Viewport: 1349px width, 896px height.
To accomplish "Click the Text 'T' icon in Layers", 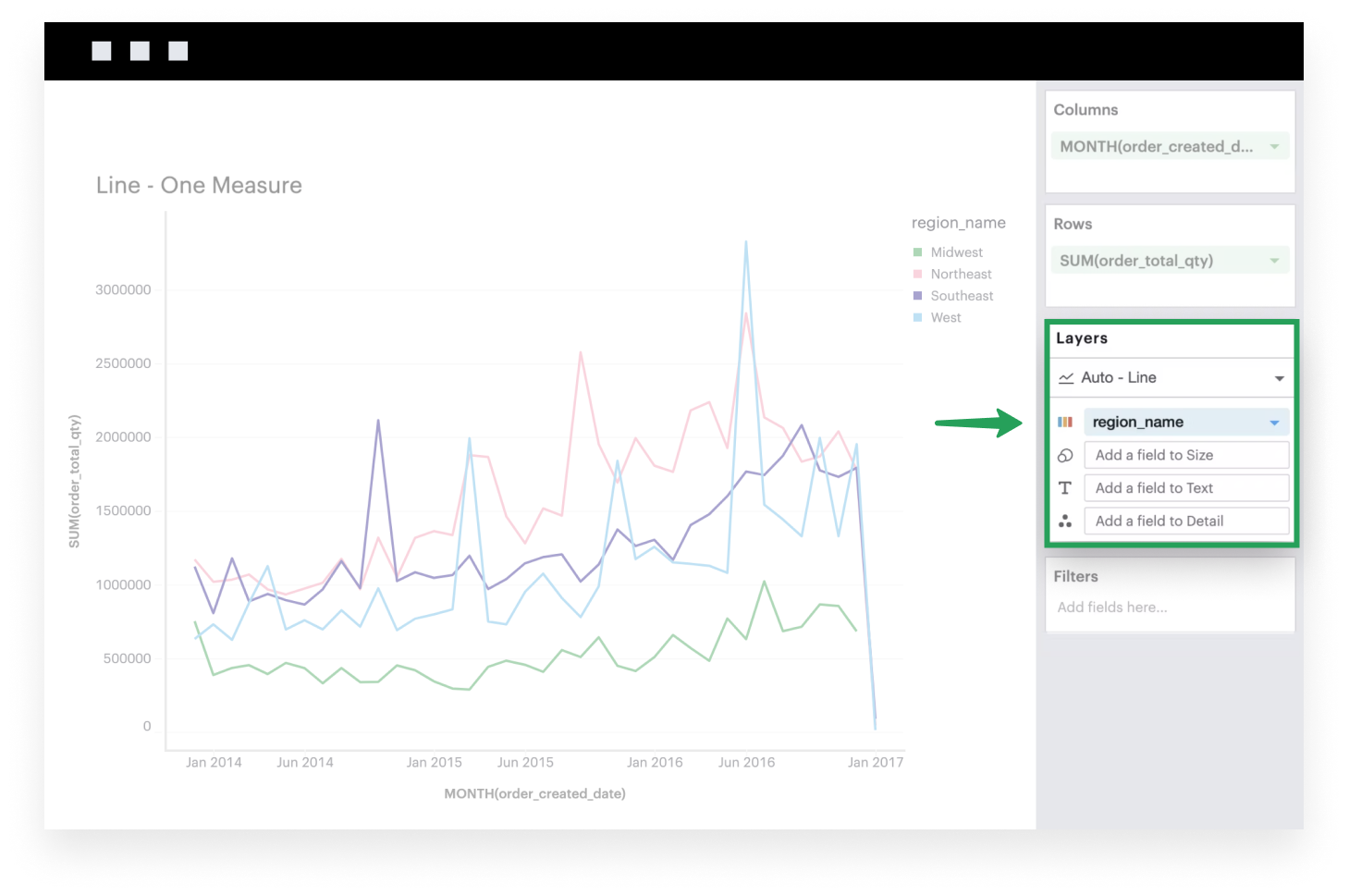I will (x=1065, y=488).
